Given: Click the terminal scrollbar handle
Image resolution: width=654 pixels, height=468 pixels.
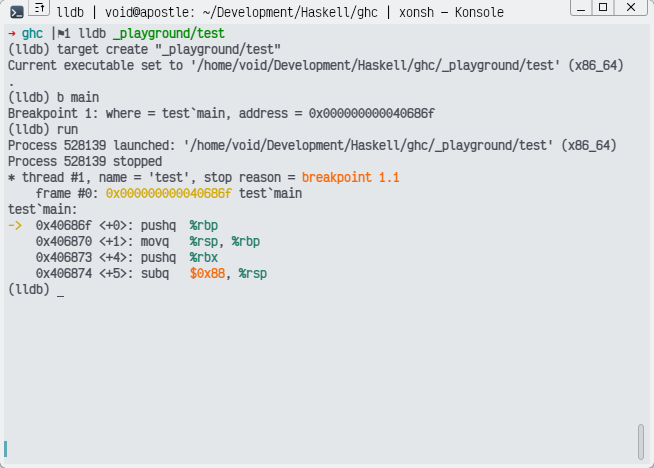Looking at the screenshot, I should 640,440.
